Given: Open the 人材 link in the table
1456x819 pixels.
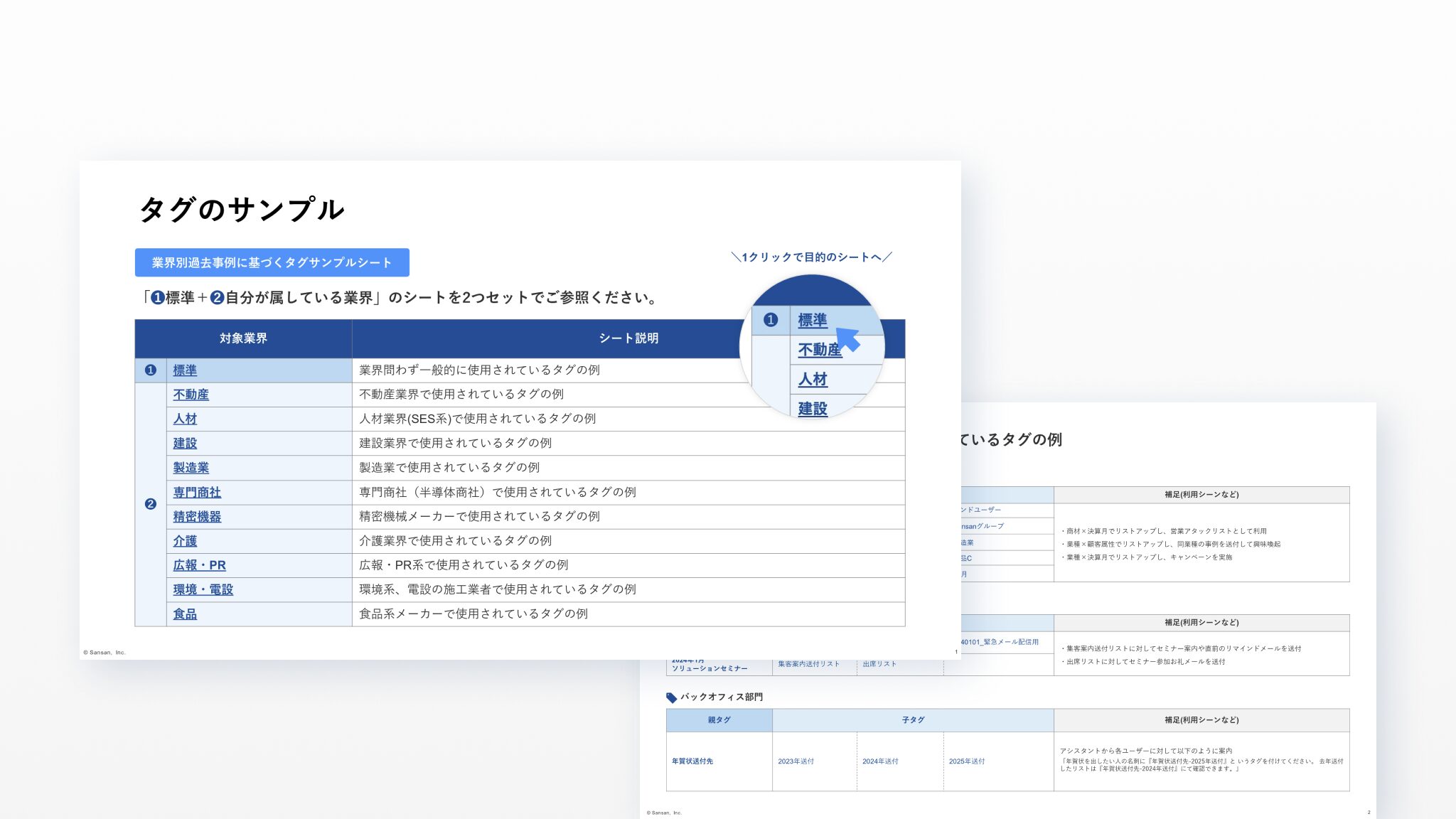Looking at the screenshot, I should [185, 419].
